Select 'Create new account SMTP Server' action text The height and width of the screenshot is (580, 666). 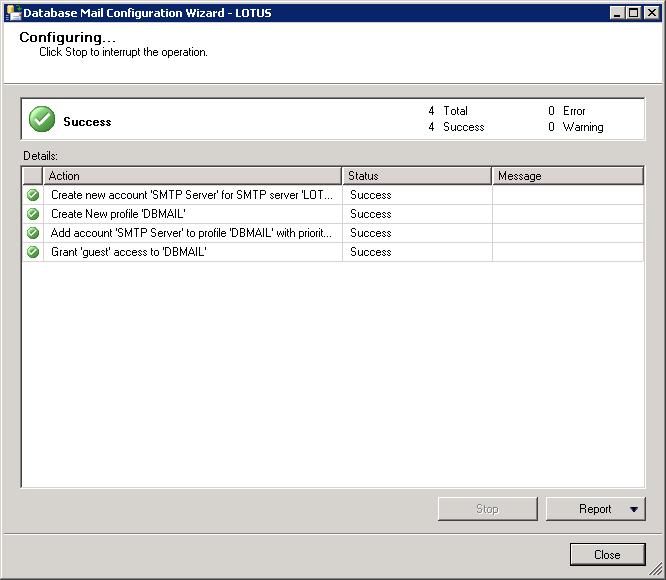(192, 195)
